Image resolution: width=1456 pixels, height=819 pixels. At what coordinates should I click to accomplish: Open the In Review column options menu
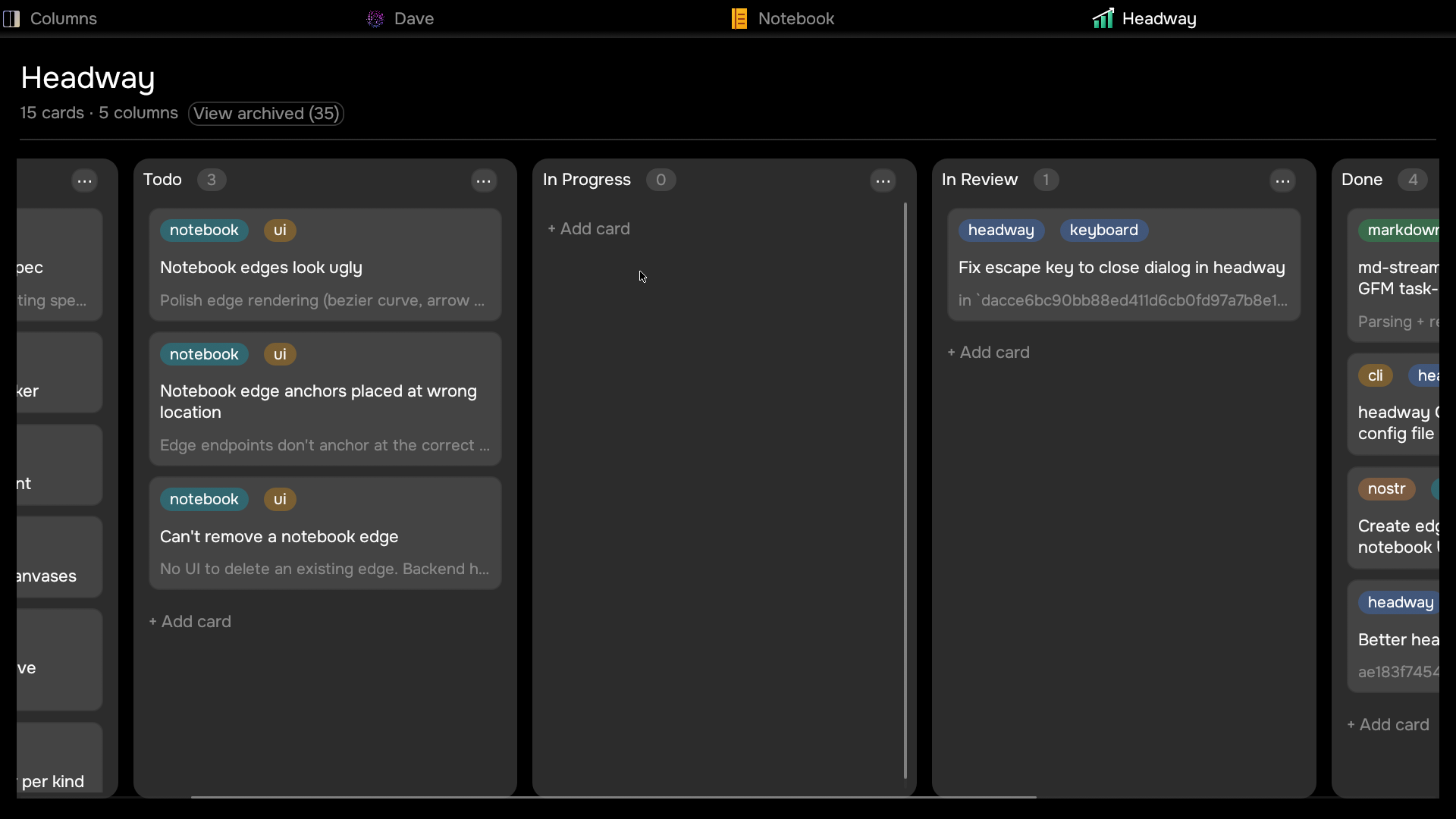pyautogui.click(x=1283, y=180)
